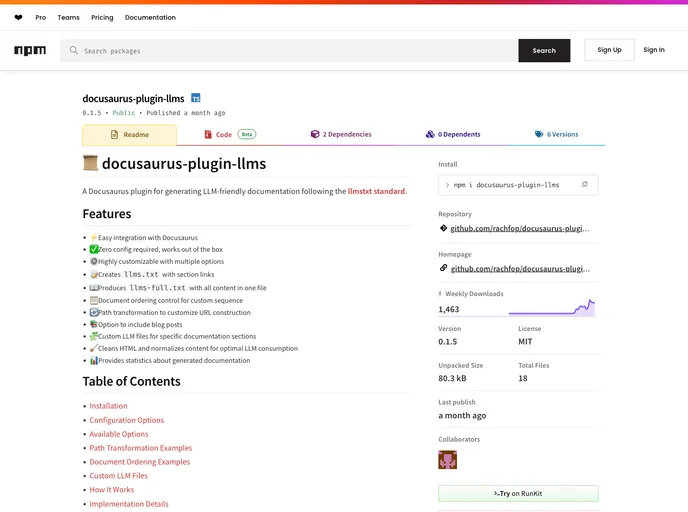Click the homepage link chain icon
Viewport: 688px width, 512px height.
point(443,268)
